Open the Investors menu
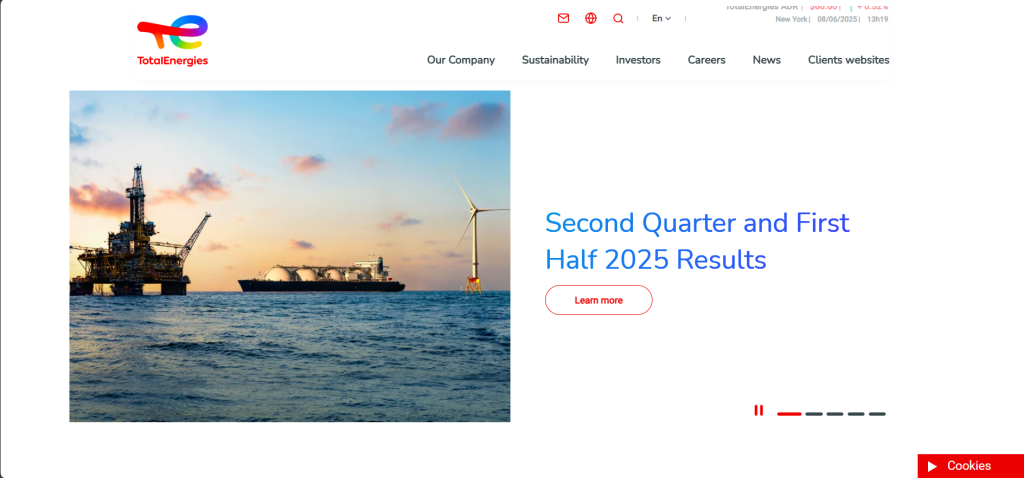This screenshot has height=478, width=1024. [638, 60]
